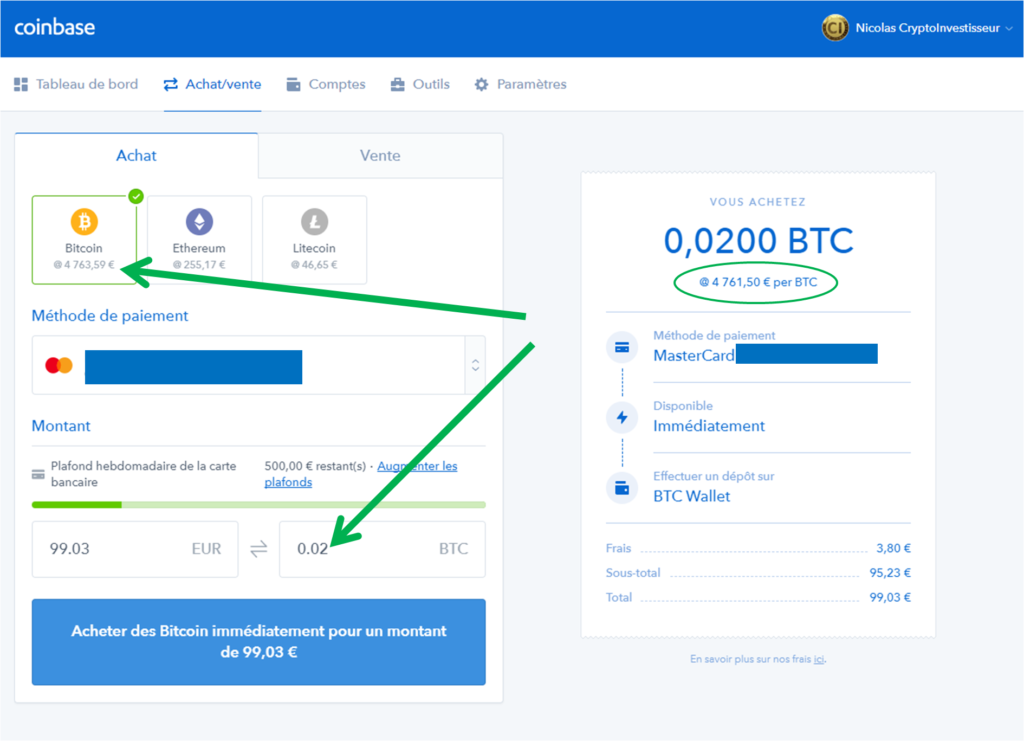Click the Immédiatement availability text
This screenshot has width=1024, height=741.
[x=709, y=426]
